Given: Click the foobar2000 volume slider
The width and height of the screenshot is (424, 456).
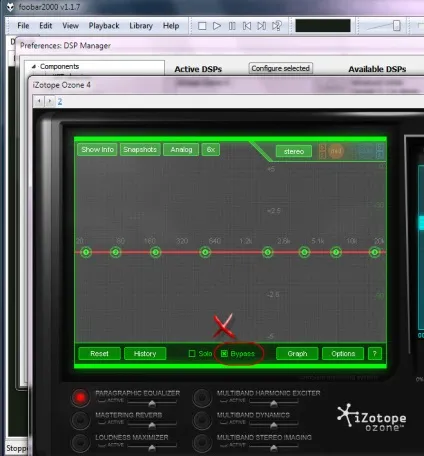Looking at the screenshot, I should (383, 26).
